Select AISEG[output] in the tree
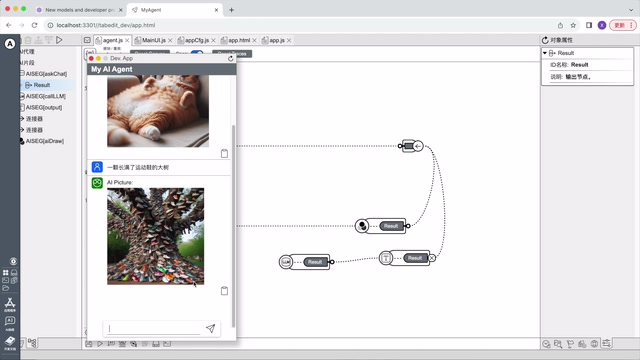 44,107
